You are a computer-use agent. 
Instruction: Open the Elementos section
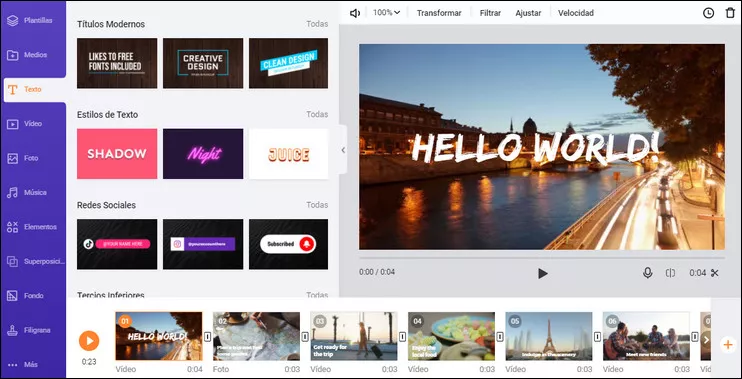pyautogui.click(x=33, y=227)
